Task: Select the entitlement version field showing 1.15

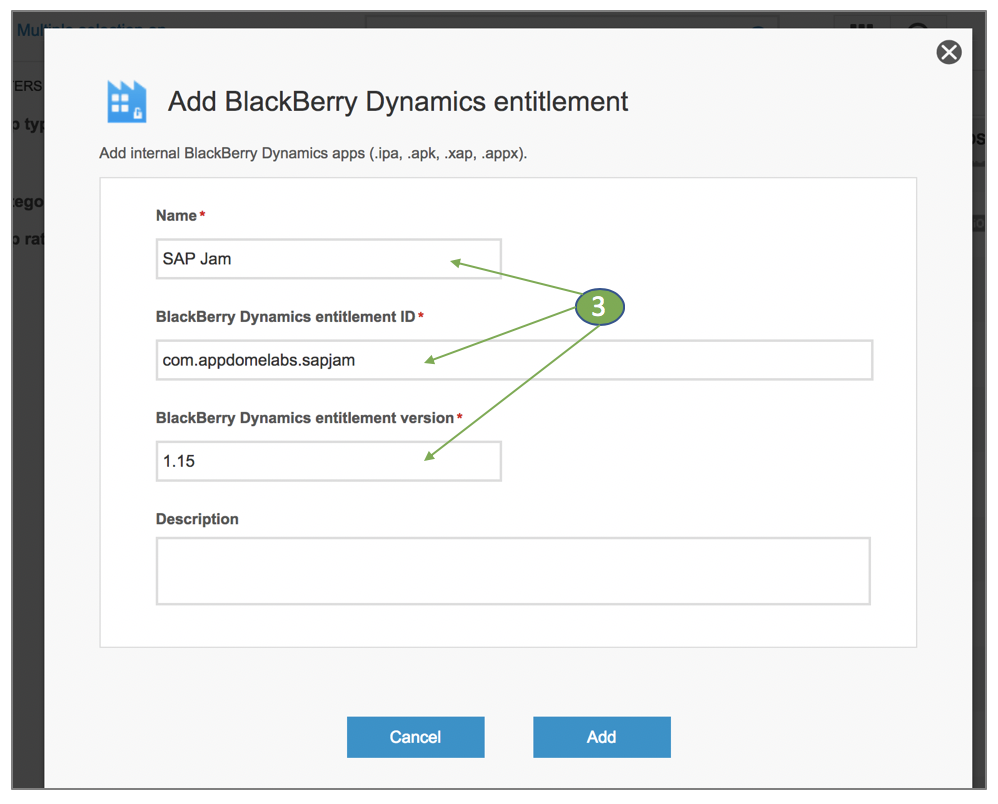Action: tap(328, 461)
